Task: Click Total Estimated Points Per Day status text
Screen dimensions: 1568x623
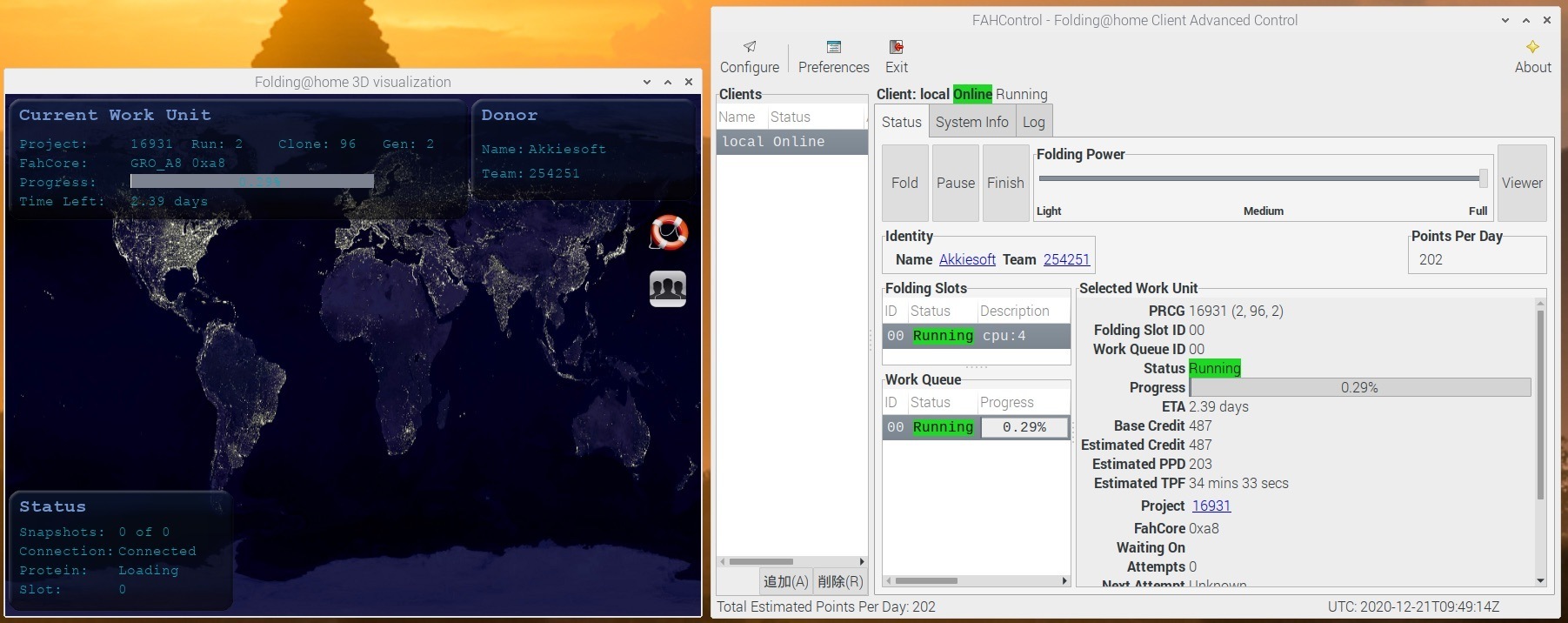Action: click(x=826, y=606)
